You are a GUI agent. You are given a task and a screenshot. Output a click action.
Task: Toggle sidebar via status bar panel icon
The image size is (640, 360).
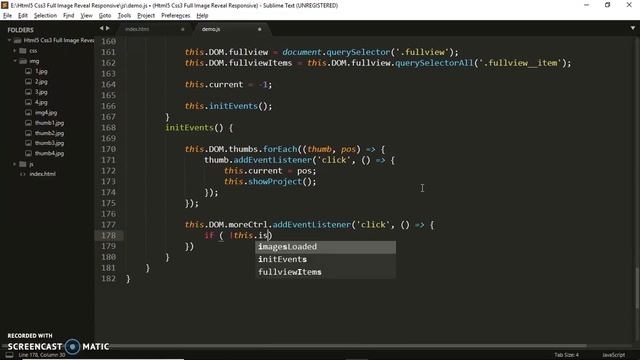click(x=9, y=355)
